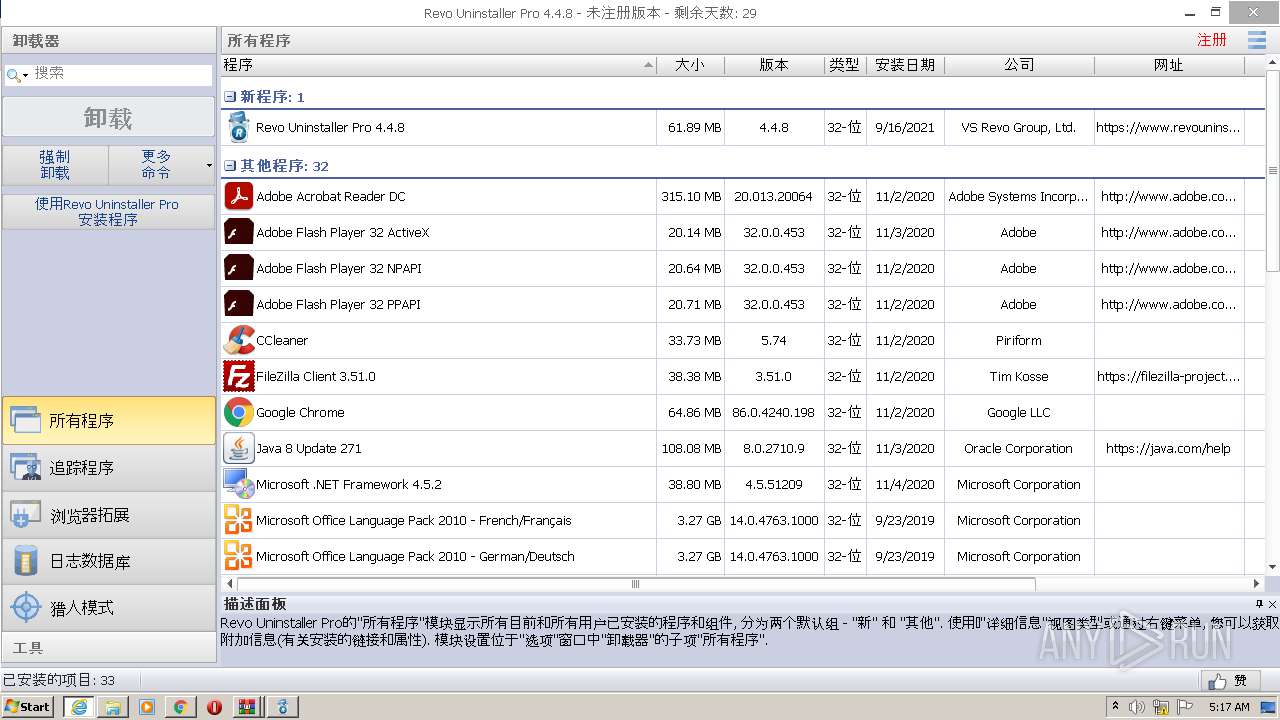Open WinRAR from the taskbar
Viewport: 1280px width, 720px height.
(x=247, y=707)
